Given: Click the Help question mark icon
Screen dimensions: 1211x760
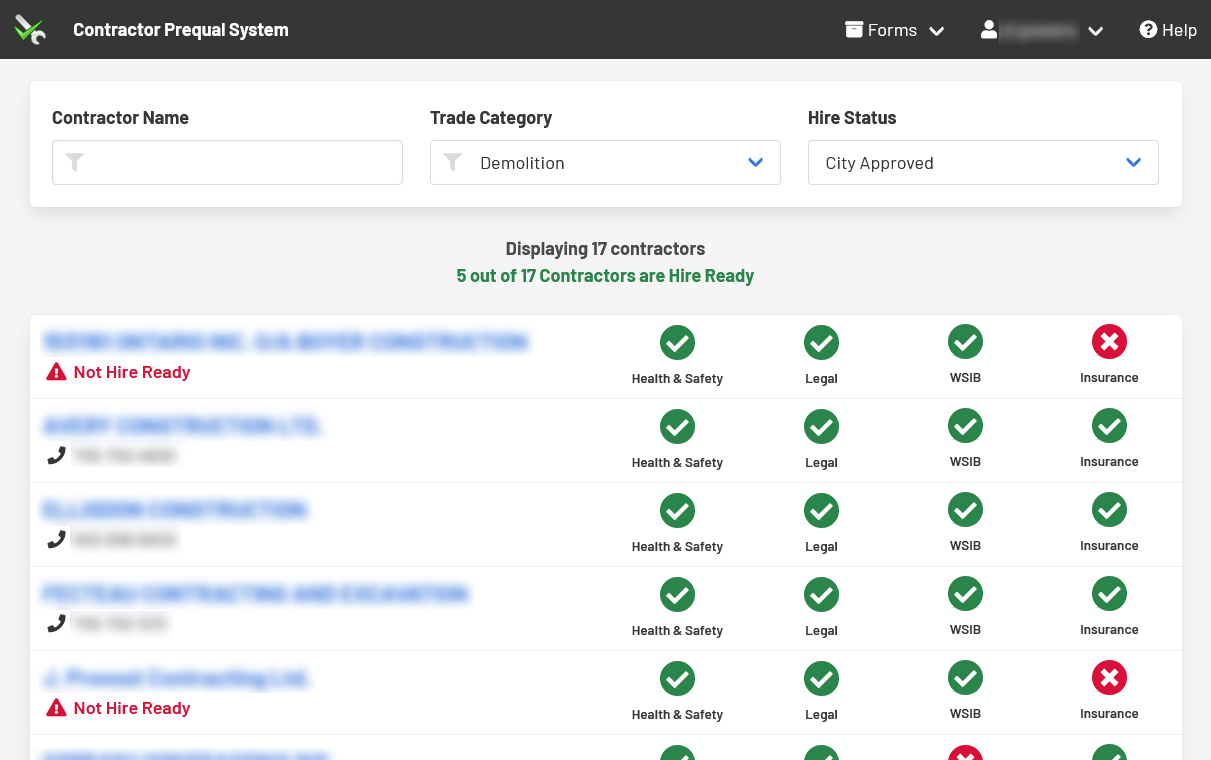Looking at the screenshot, I should click(1148, 30).
